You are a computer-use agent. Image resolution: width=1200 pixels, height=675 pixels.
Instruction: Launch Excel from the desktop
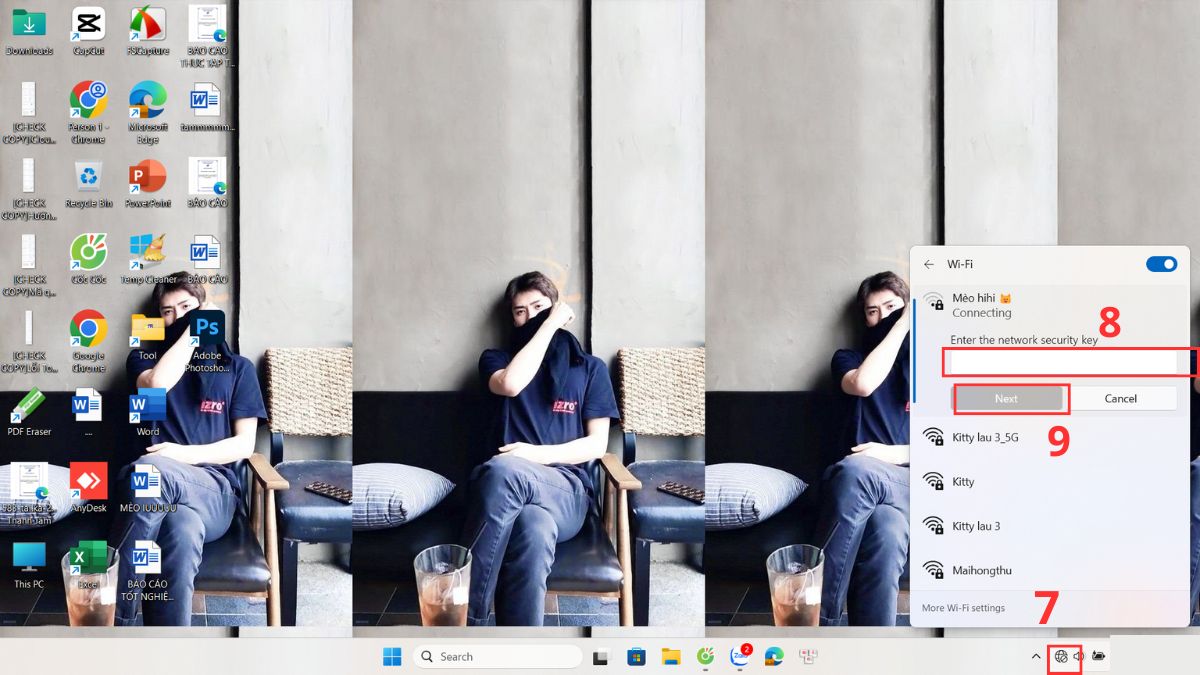(x=88, y=563)
